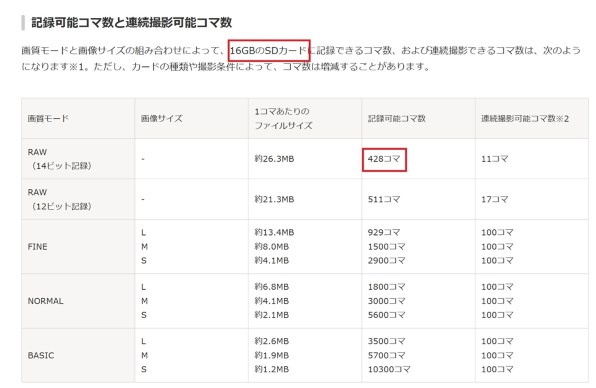Click the 1800コマ value
Screen dimensions: 596x388
point(386,287)
